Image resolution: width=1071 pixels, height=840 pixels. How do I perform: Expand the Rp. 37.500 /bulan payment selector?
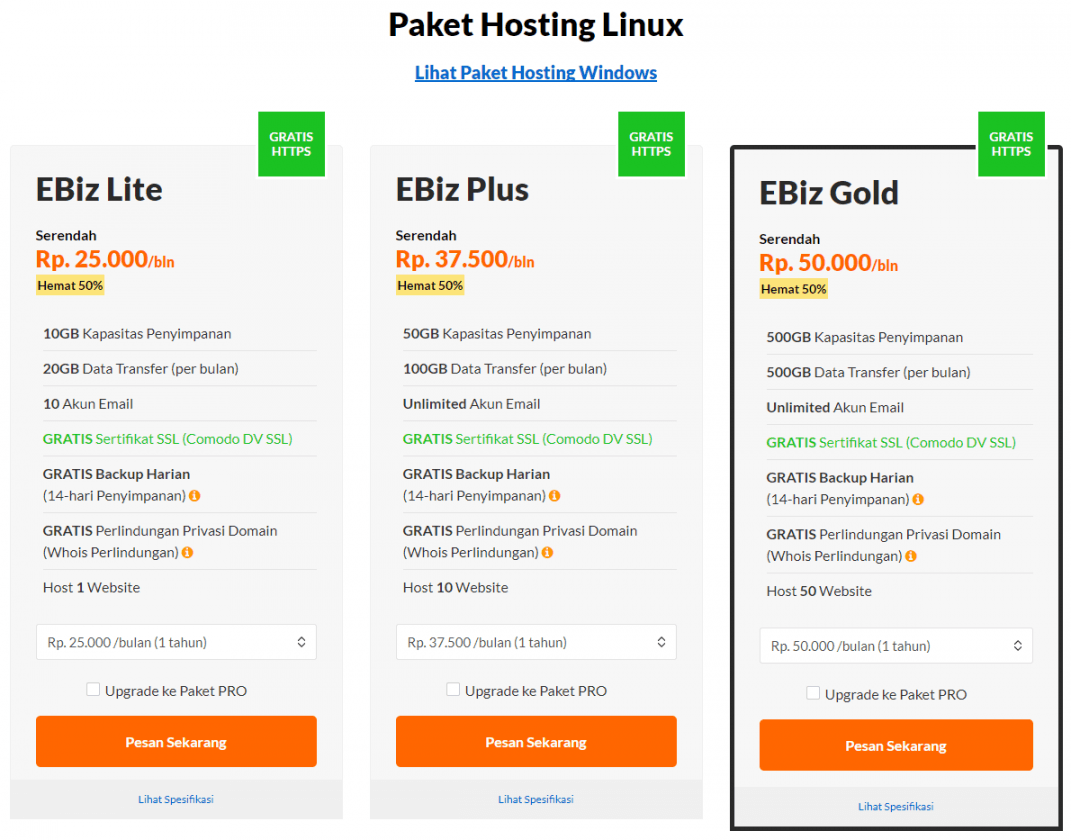(x=536, y=642)
